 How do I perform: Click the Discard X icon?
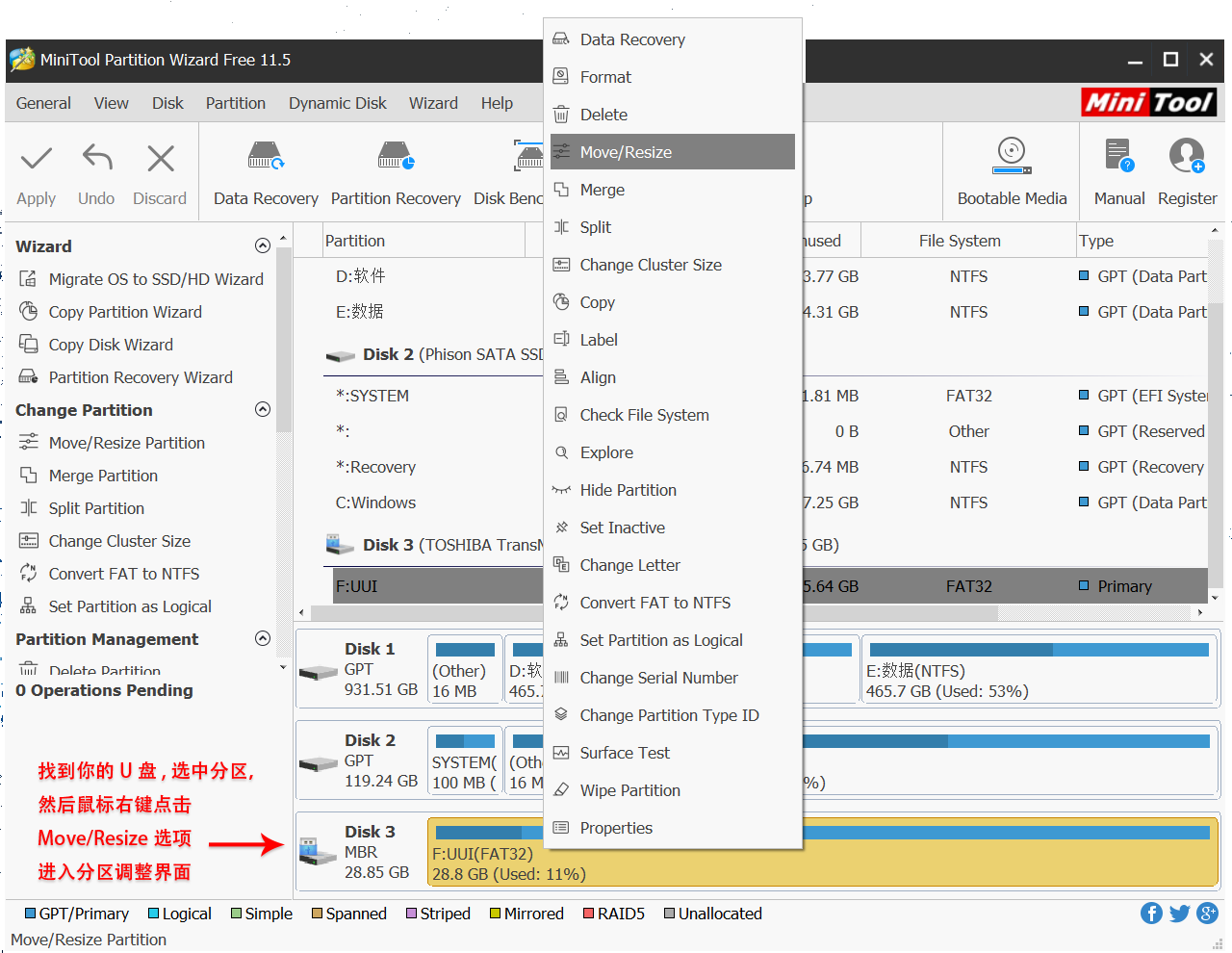pyautogui.click(x=160, y=158)
